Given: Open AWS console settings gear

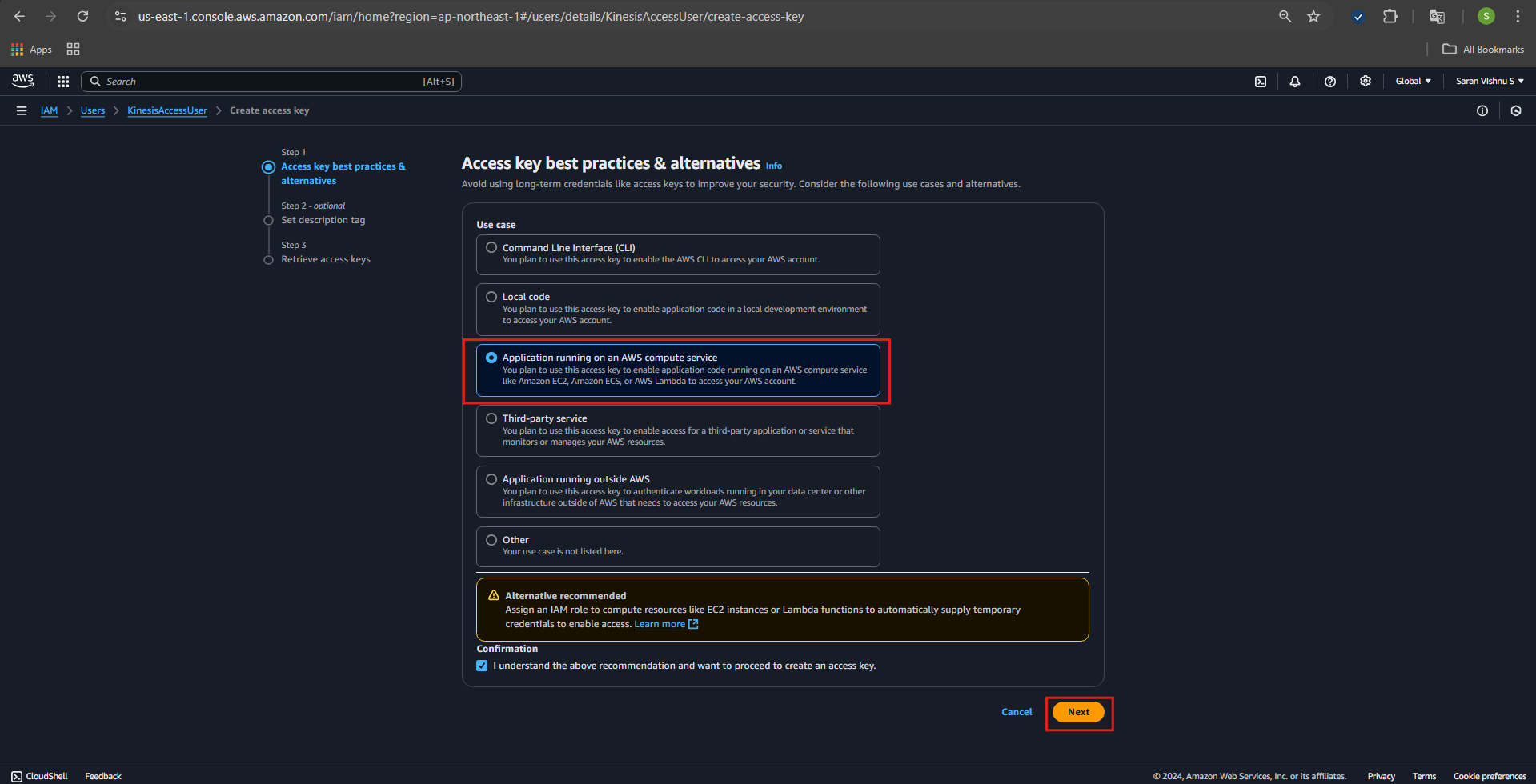Looking at the screenshot, I should (1365, 82).
